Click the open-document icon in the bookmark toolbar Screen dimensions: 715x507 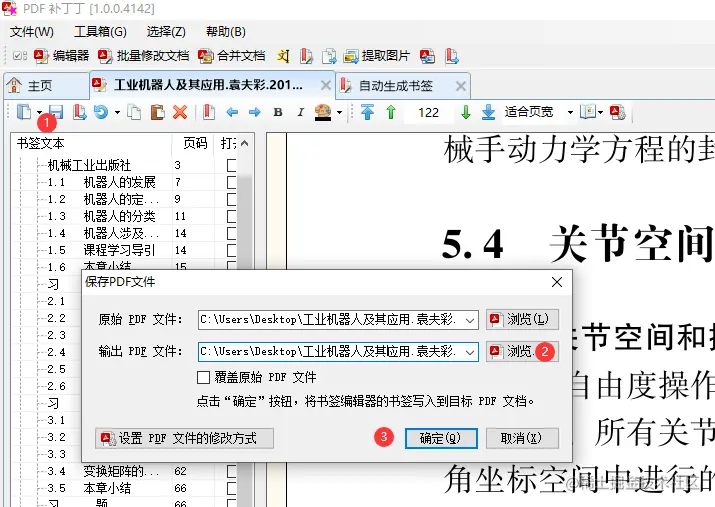[x=23, y=112]
